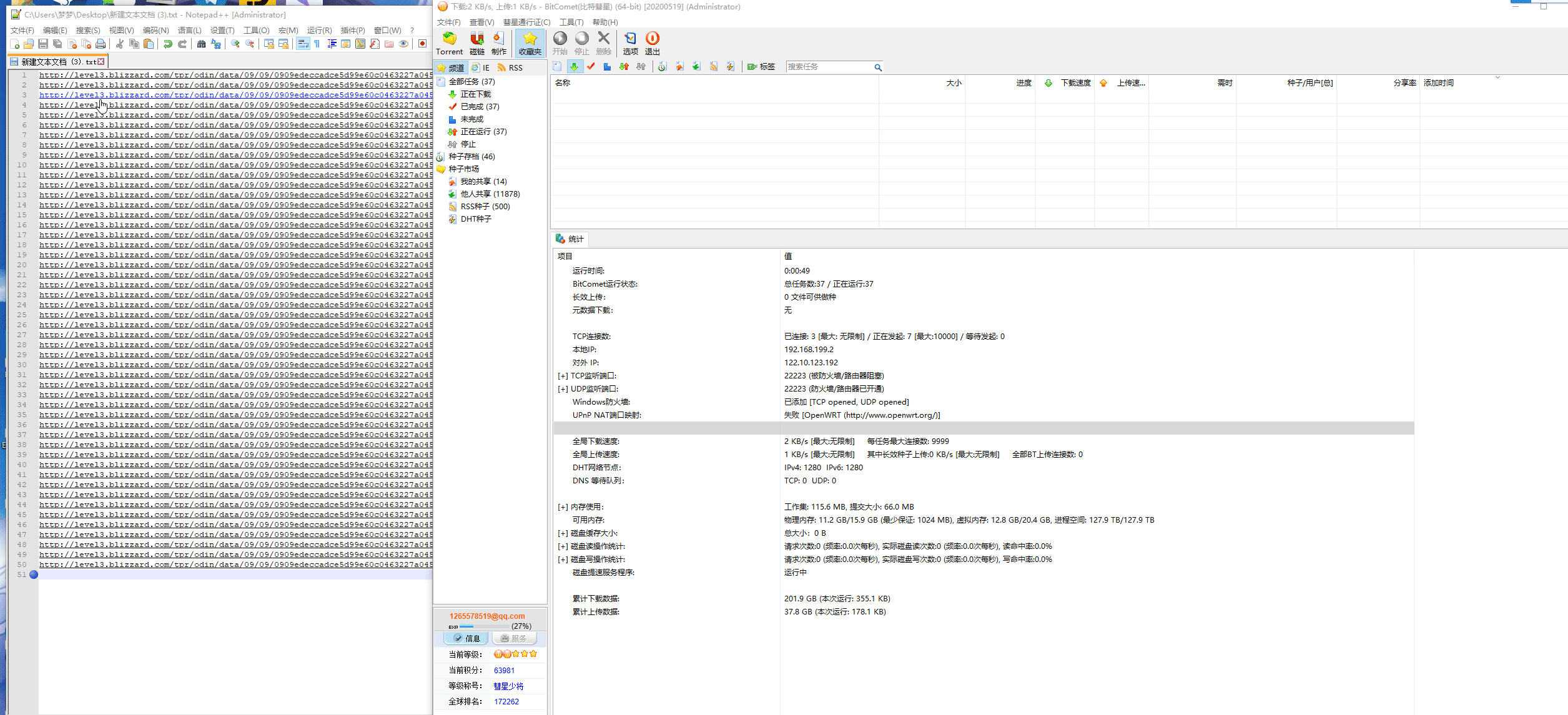
Task: Click the 退出 exit icon in BitComet
Action: click(x=653, y=44)
